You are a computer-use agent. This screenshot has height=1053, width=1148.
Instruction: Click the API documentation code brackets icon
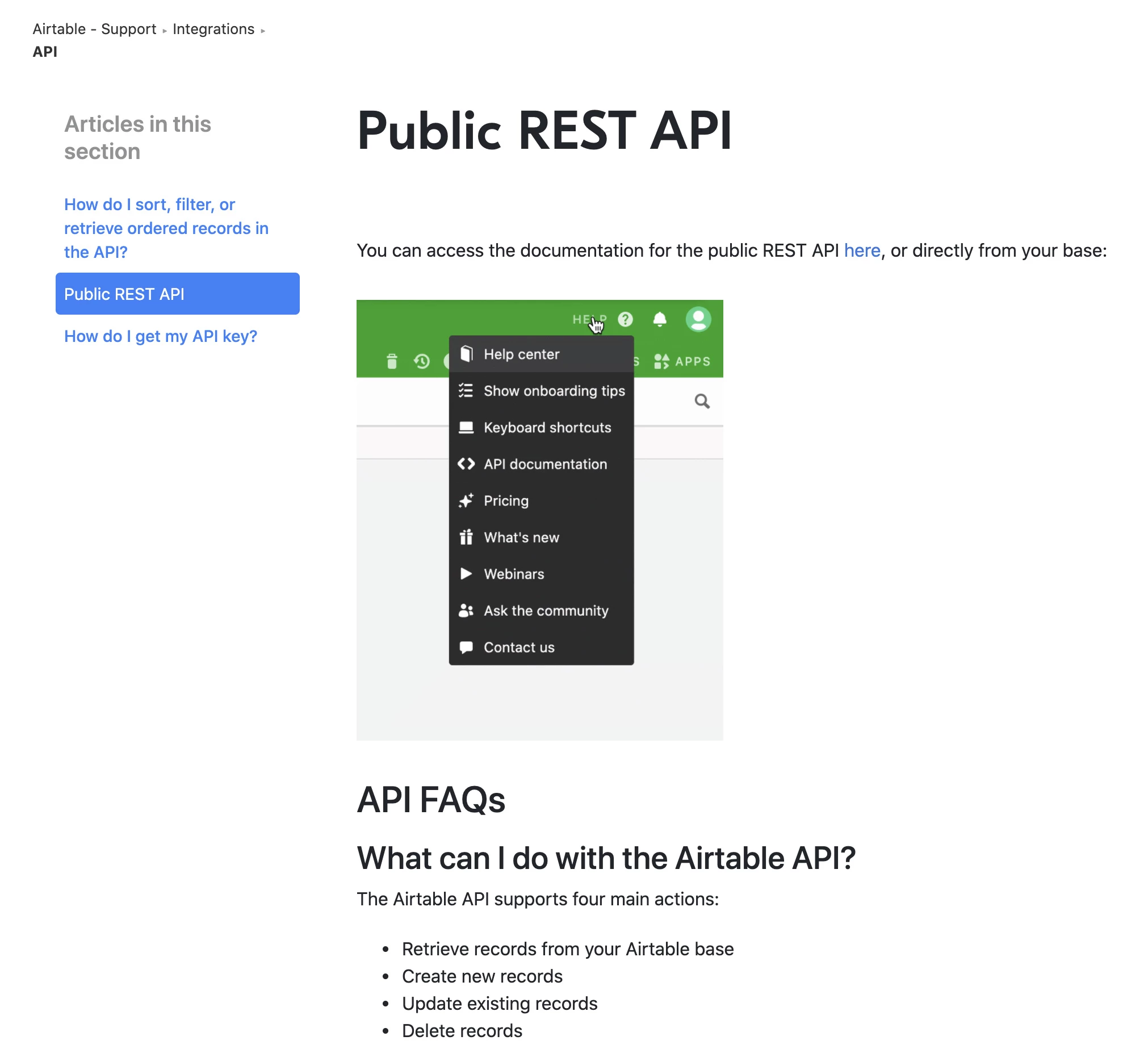[466, 464]
